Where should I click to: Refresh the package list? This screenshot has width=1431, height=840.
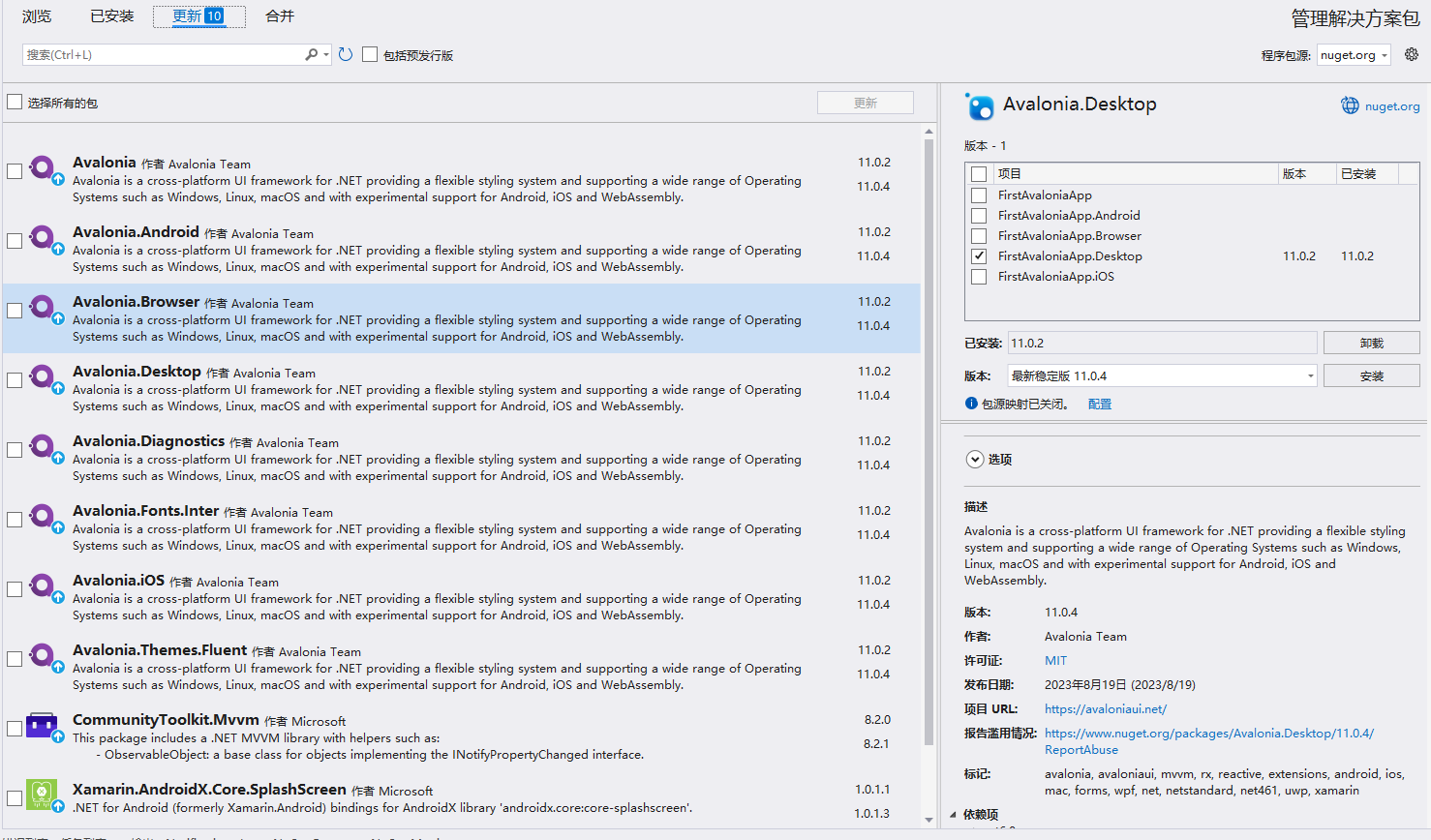coord(346,54)
